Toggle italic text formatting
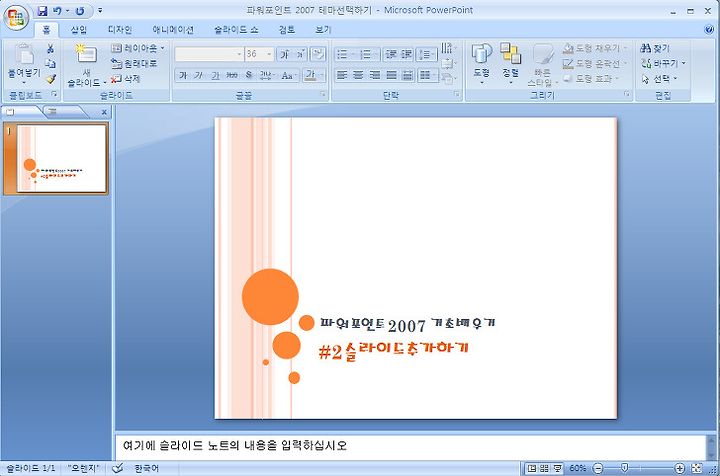 click(198, 75)
